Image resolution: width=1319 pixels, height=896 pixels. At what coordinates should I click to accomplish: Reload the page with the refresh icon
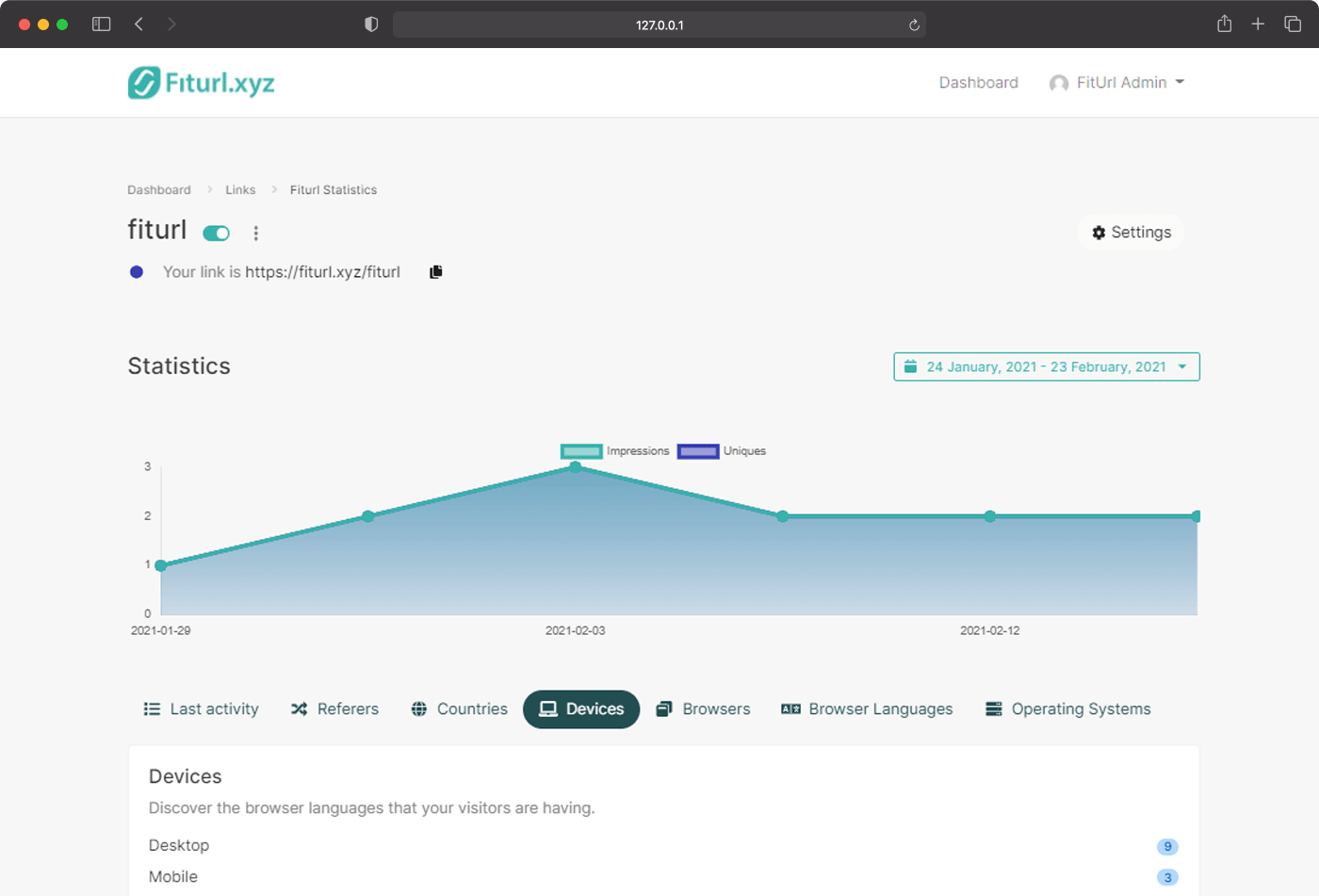[914, 25]
